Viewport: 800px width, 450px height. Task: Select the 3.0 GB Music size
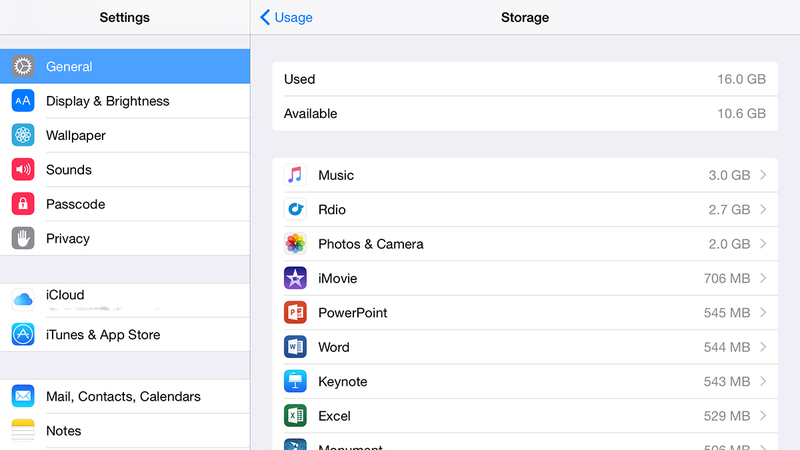click(729, 175)
